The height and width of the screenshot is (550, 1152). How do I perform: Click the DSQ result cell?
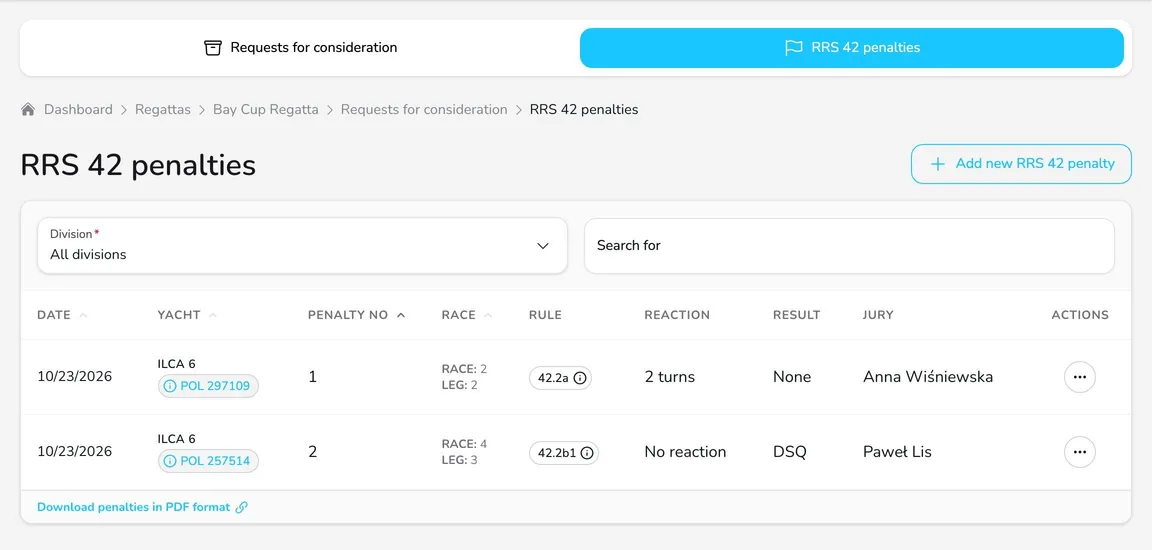[789, 452]
